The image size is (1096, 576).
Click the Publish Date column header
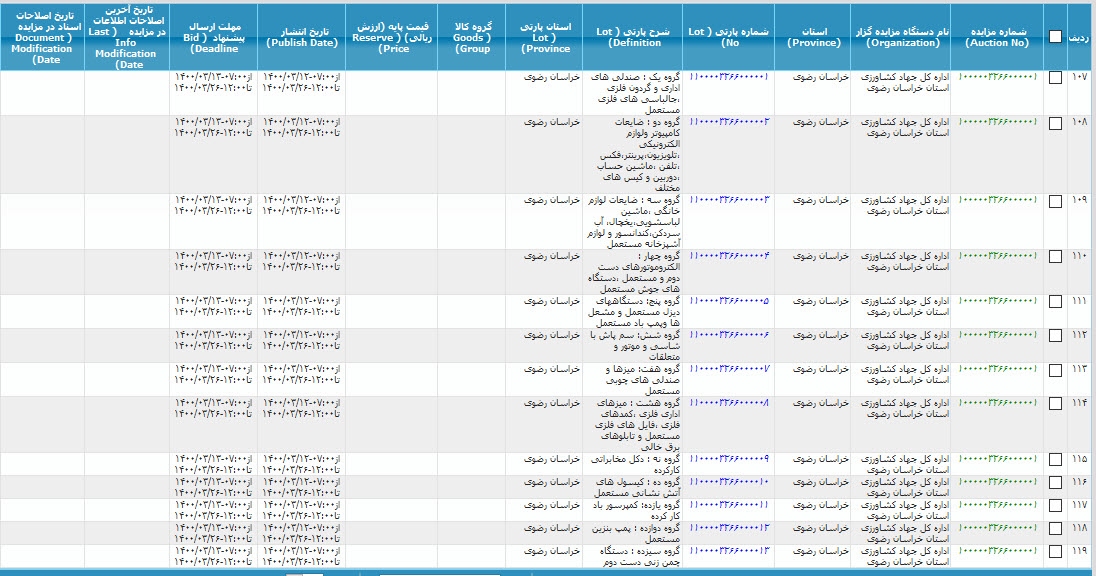pos(302,37)
